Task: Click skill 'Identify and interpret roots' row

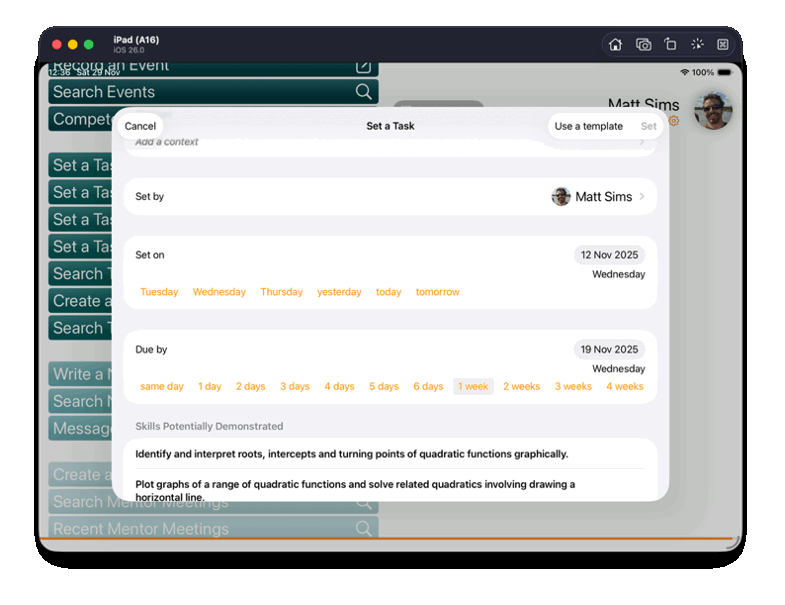Action: [390, 454]
